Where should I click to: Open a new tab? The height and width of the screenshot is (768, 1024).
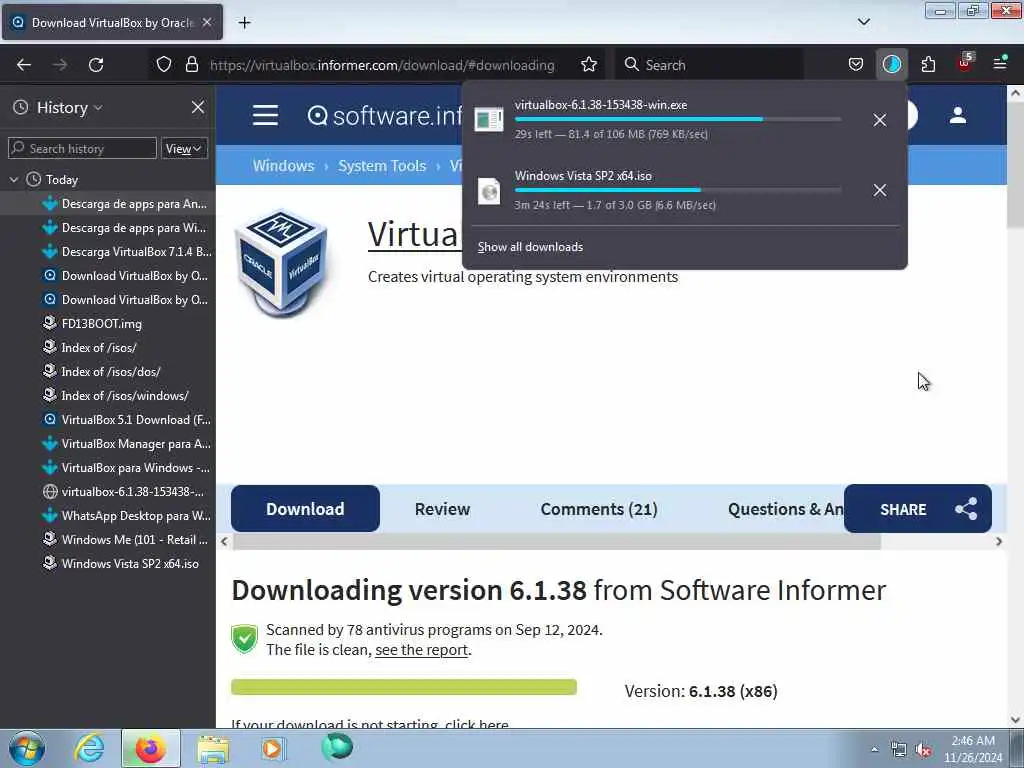point(244,23)
